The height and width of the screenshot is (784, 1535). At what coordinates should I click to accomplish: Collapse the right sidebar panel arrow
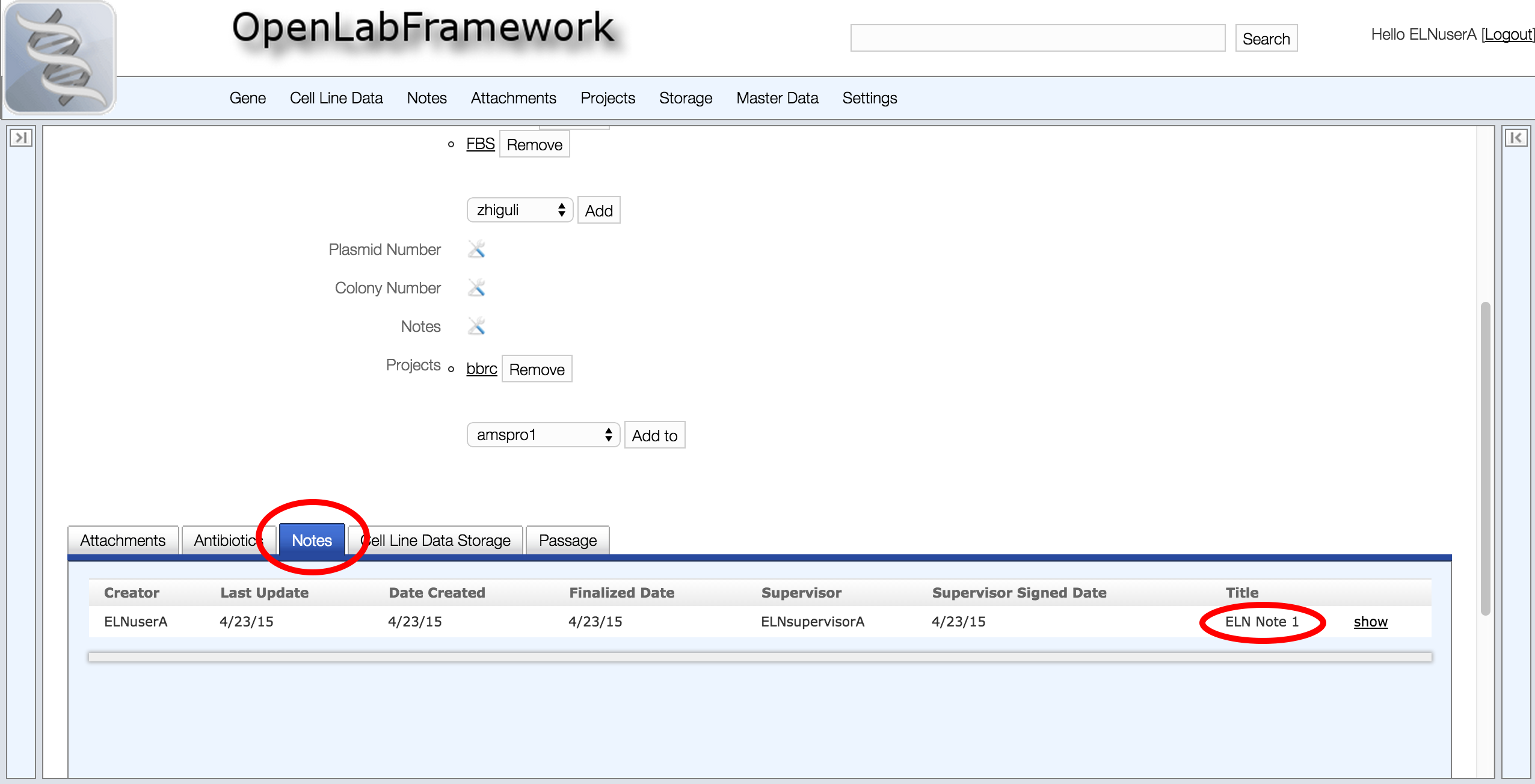tap(1516, 138)
